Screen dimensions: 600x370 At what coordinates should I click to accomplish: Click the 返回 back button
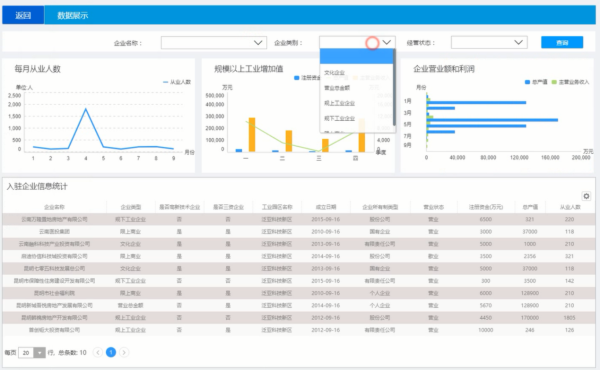pos(23,15)
